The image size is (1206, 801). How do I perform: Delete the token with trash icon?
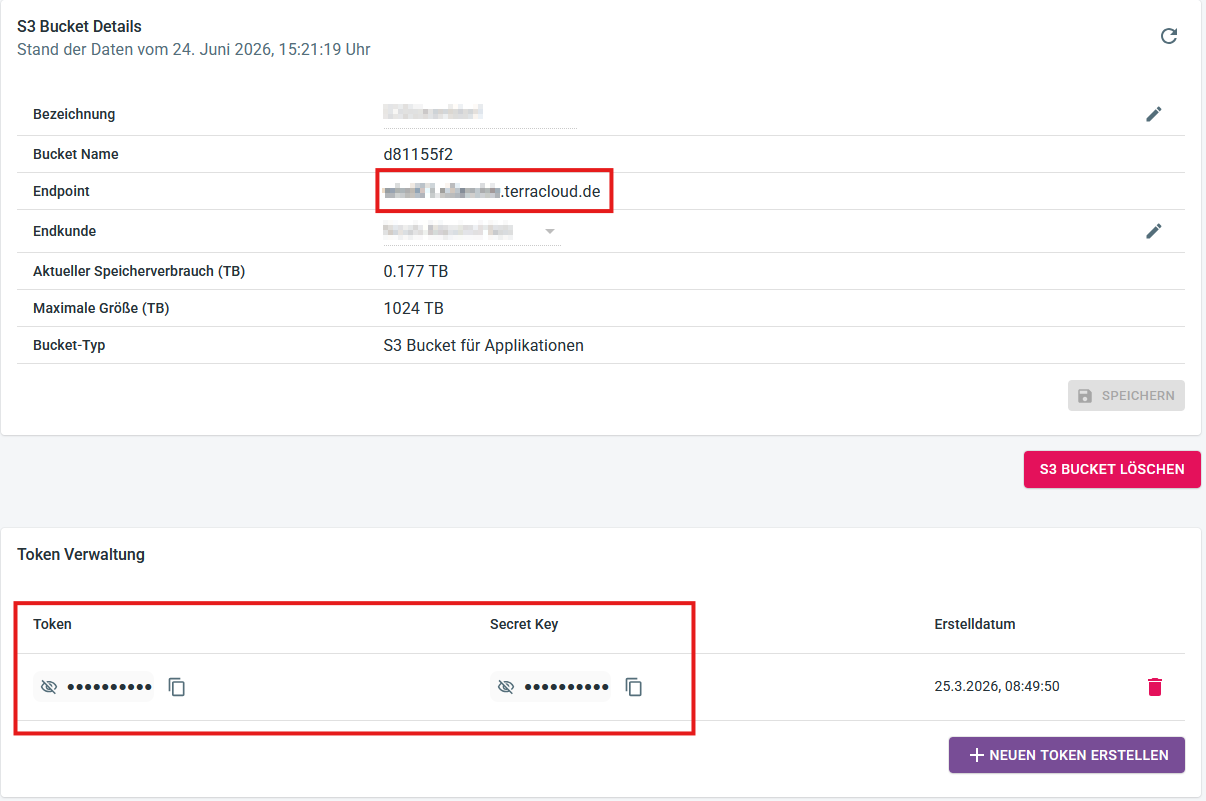(1155, 687)
